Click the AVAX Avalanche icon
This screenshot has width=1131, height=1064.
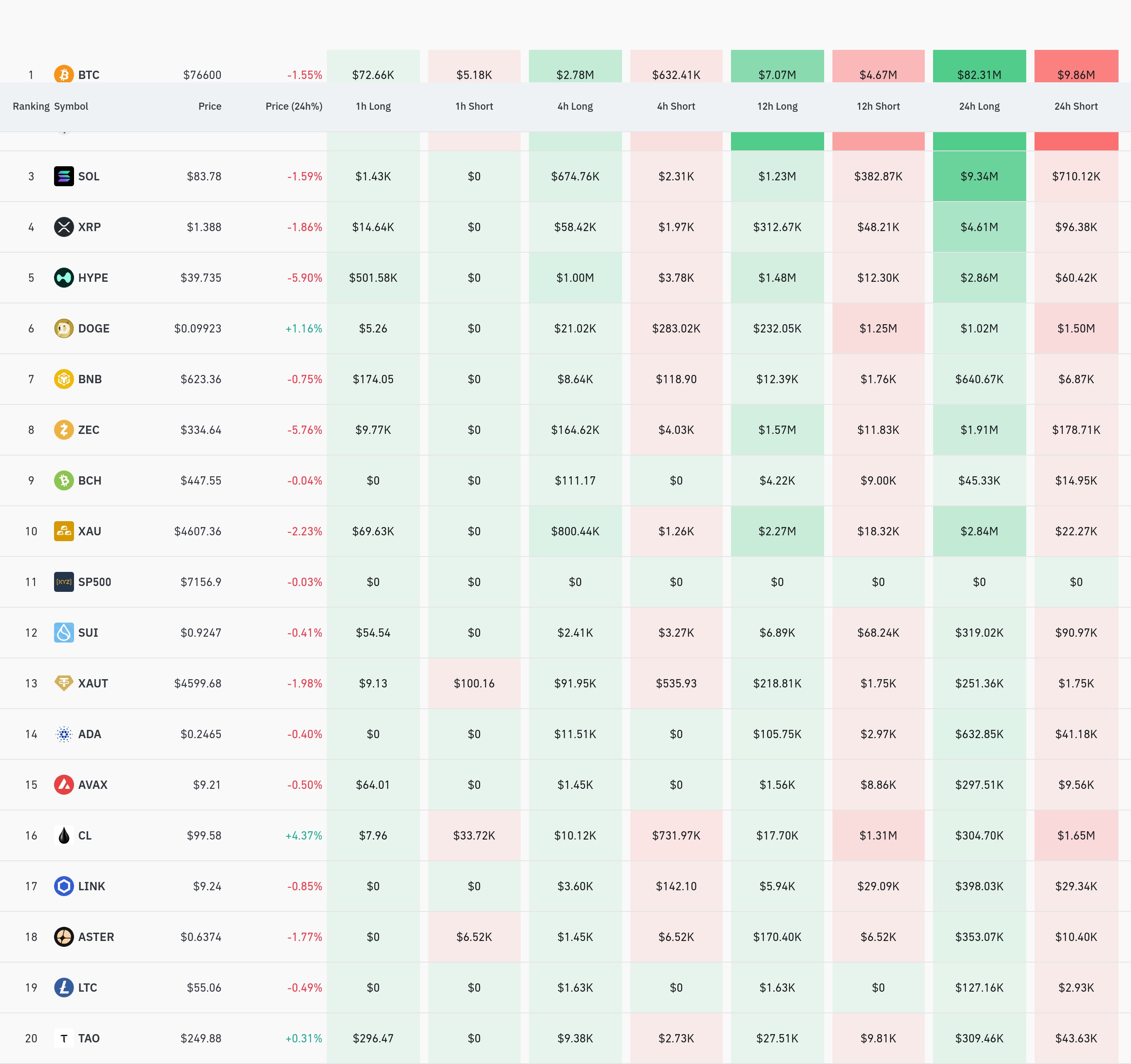coord(64,785)
